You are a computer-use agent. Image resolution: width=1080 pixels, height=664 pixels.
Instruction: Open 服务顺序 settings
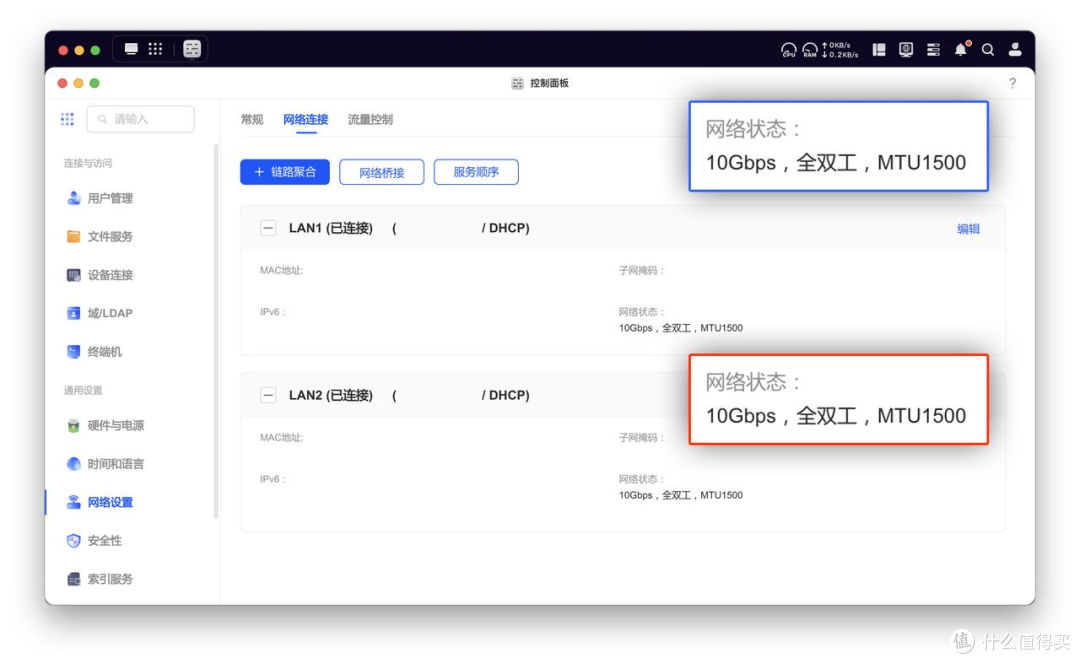pyautogui.click(x=476, y=172)
